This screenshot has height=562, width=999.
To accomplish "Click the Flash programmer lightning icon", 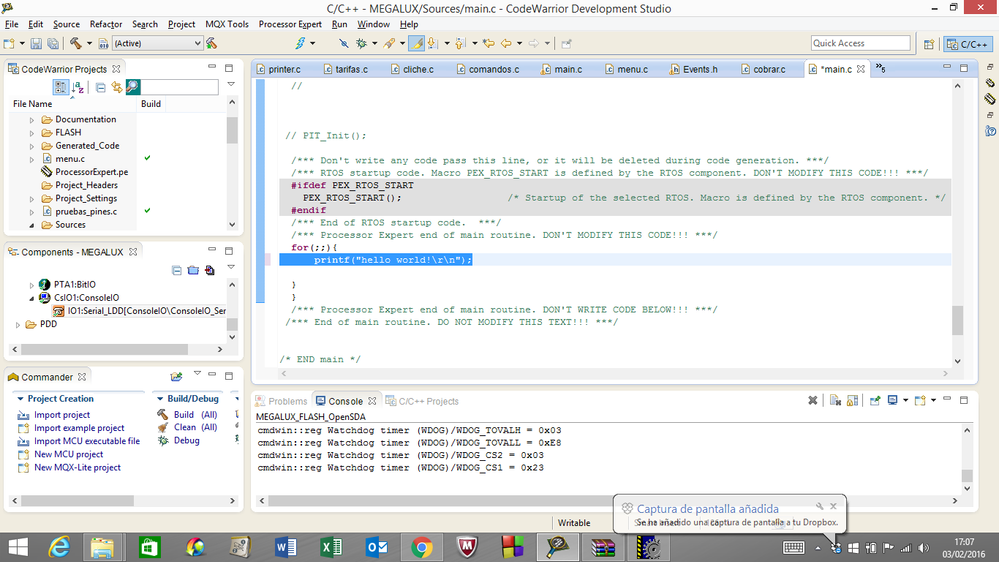I will [300, 43].
